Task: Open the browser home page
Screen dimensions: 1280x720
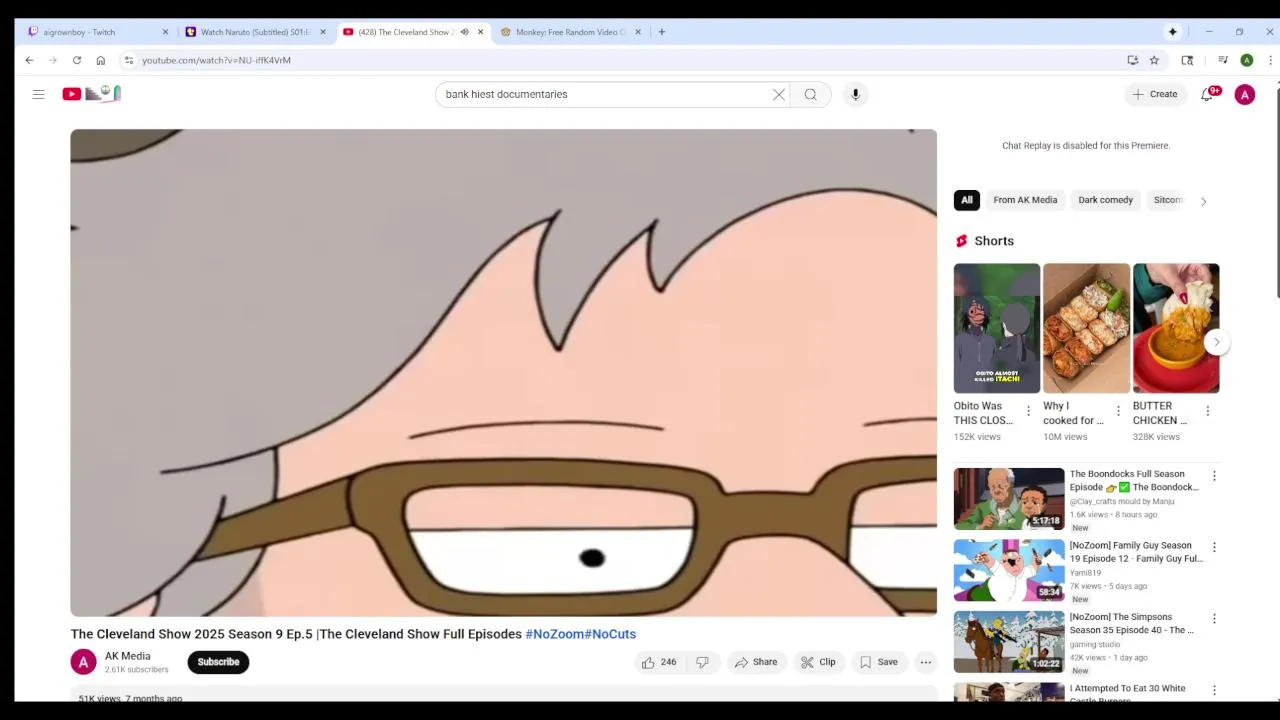Action: tap(100, 60)
